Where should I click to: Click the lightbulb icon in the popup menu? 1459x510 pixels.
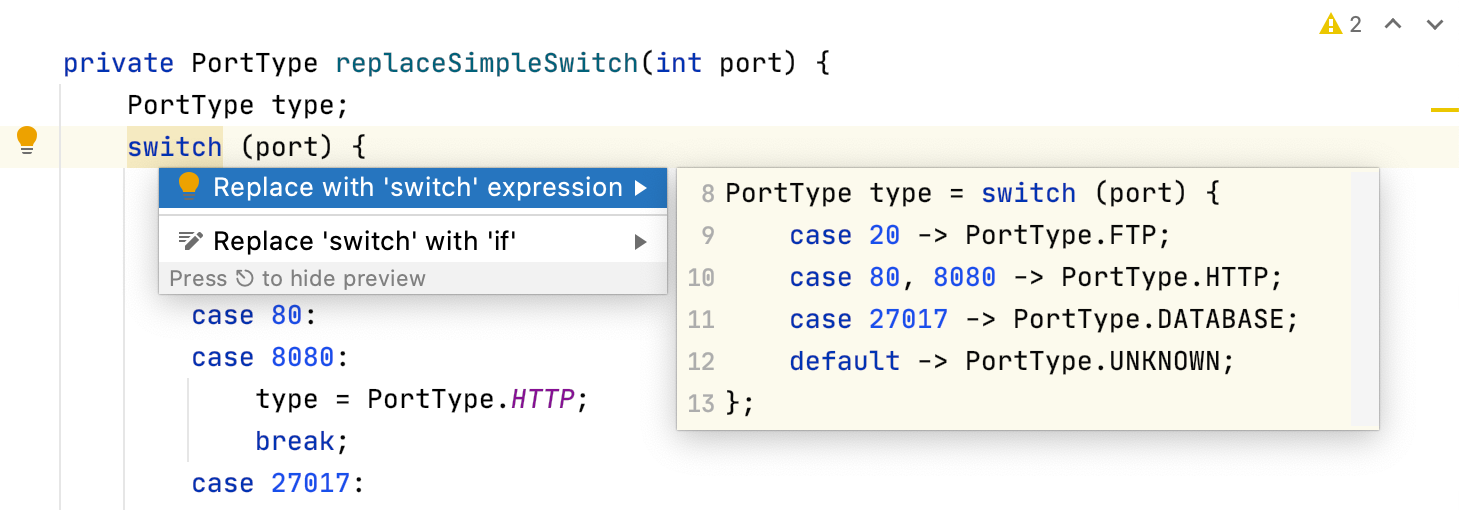pos(188,187)
